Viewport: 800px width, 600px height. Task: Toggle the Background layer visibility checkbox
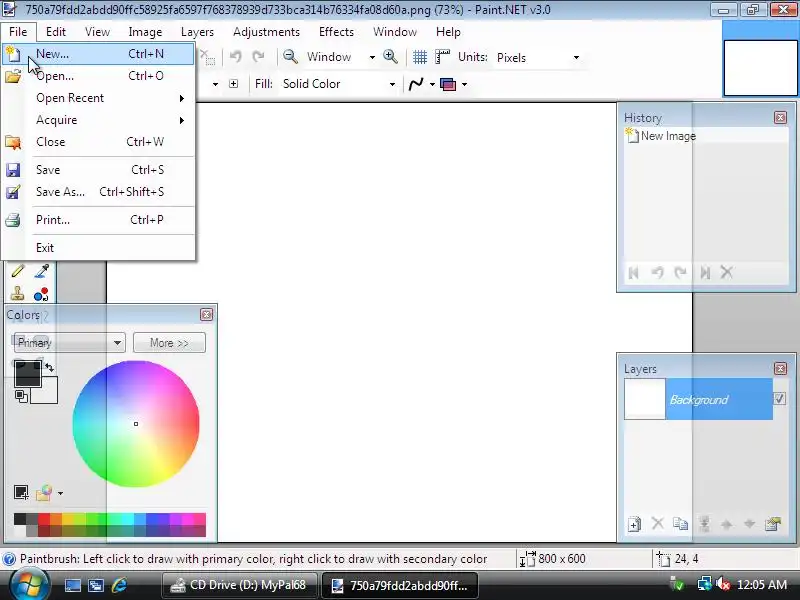point(780,398)
